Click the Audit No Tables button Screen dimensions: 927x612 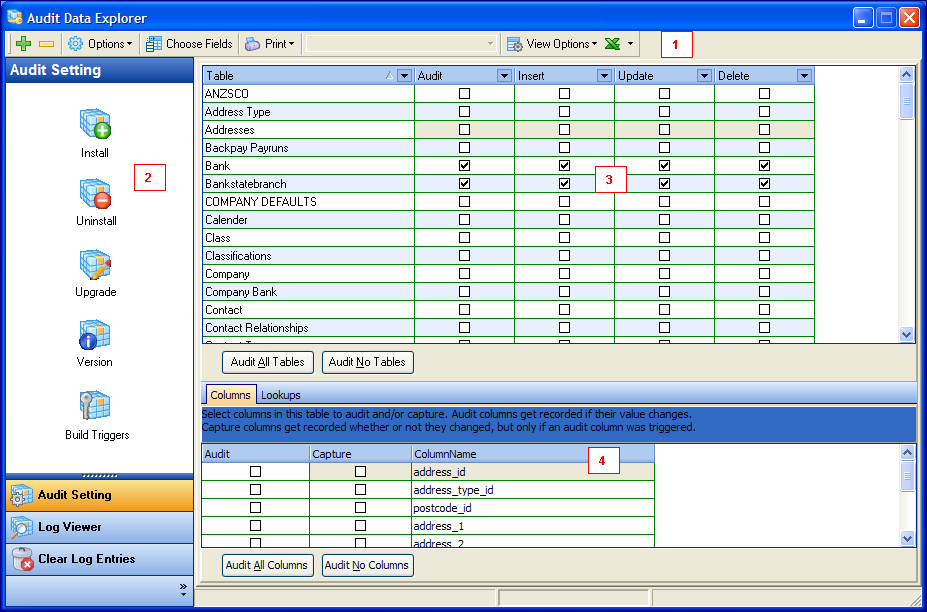pyautogui.click(x=367, y=362)
